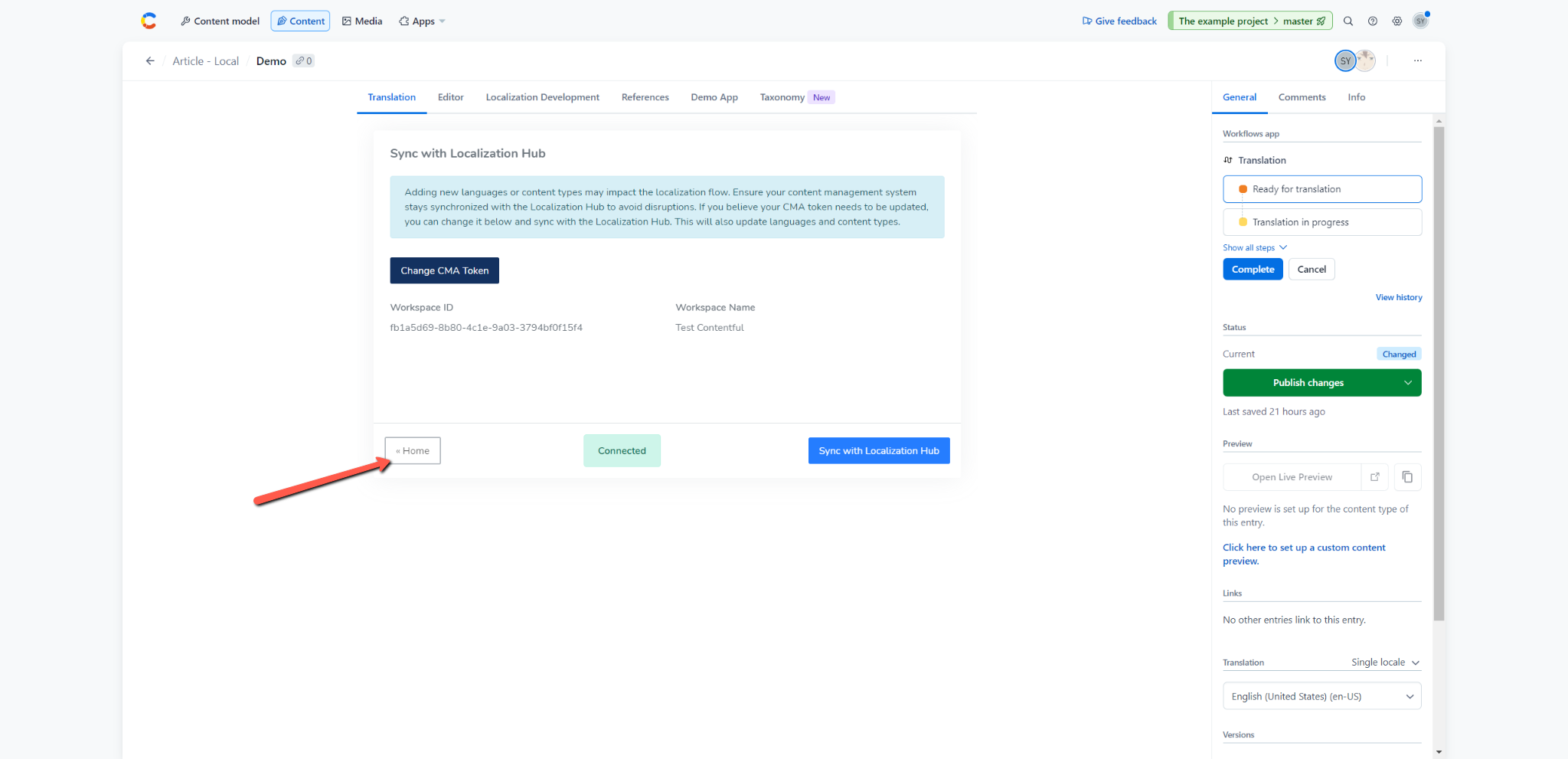Select the Ready for translation step
The height and width of the screenshot is (759, 1568).
[x=1322, y=189]
